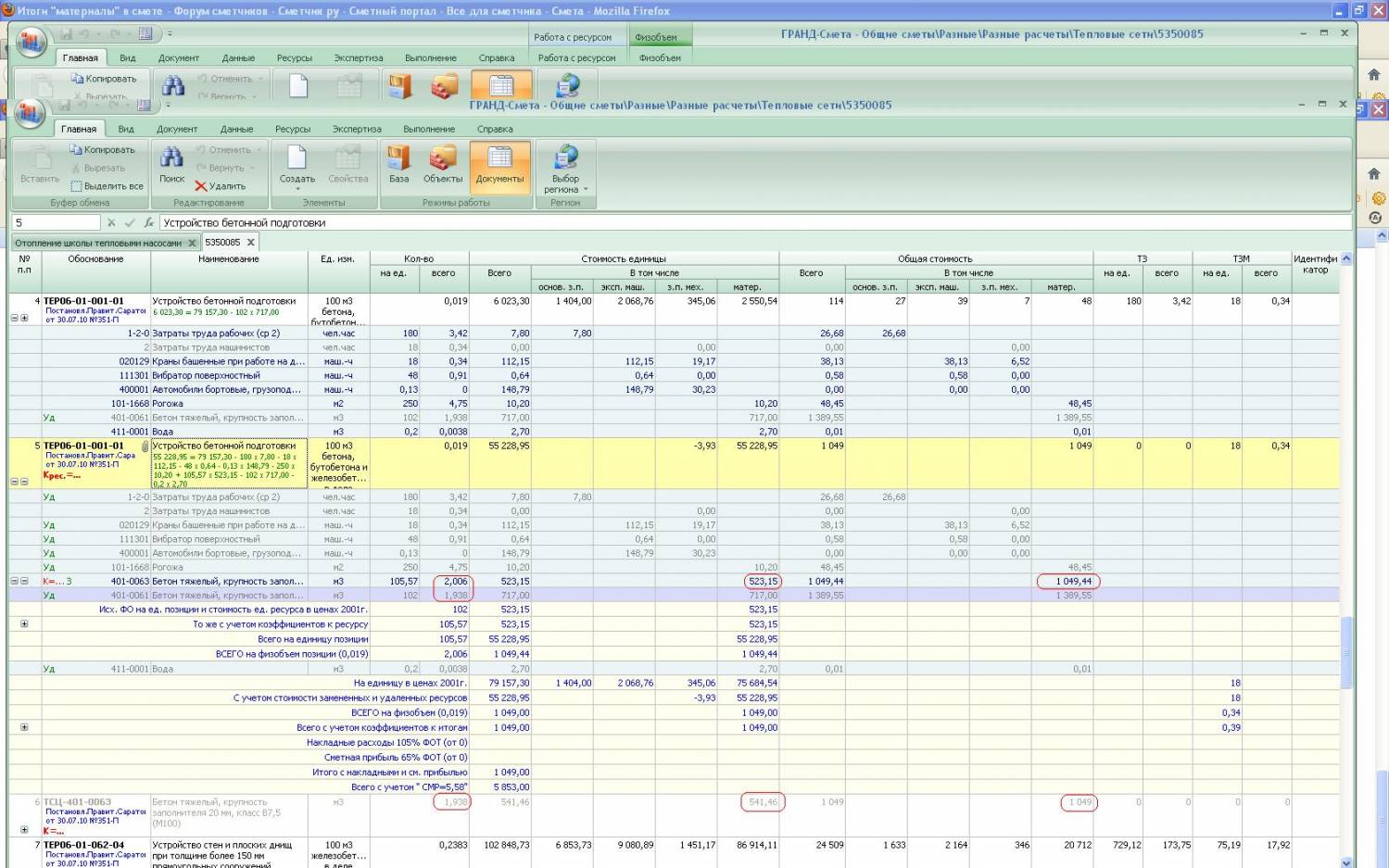This screenshot has width=1389, height=868.
Task: Close the 5350085 document tab
Action: tap(250, 243)
